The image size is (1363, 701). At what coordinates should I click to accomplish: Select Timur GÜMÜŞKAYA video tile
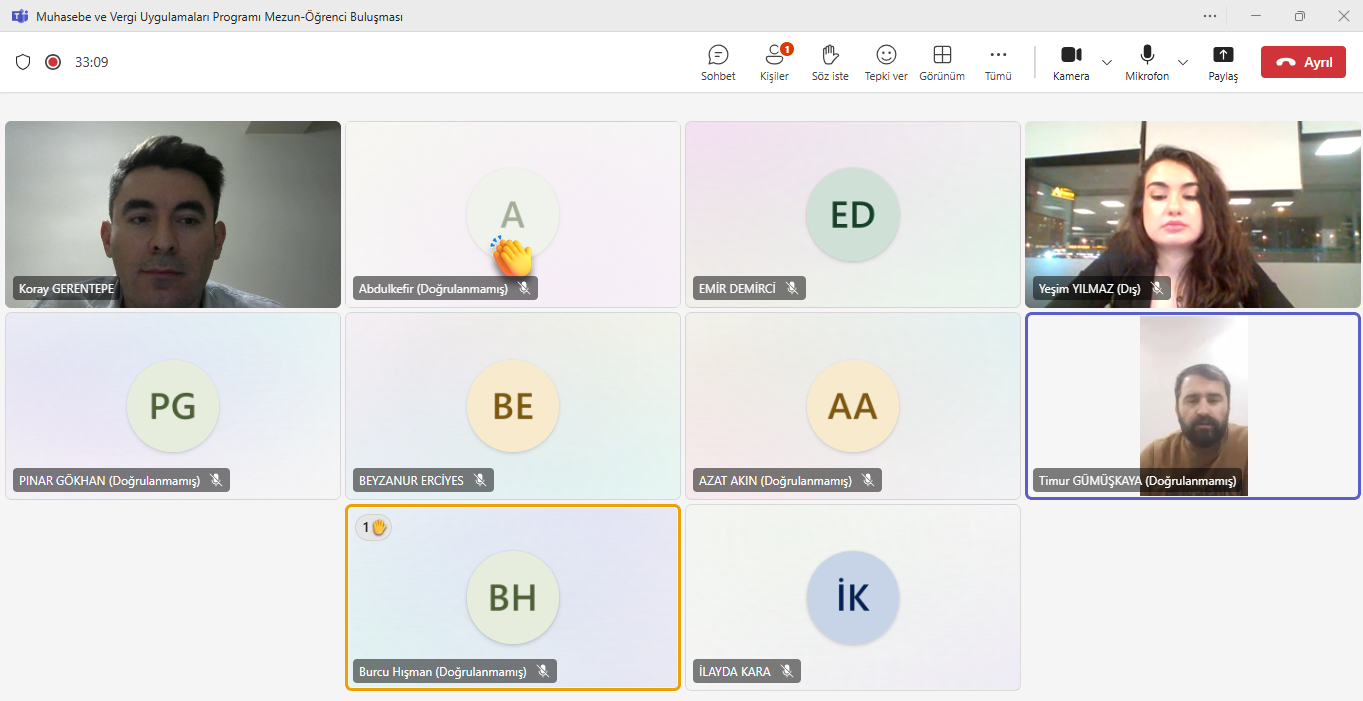pyautogui.click(x=1192, y=406)
